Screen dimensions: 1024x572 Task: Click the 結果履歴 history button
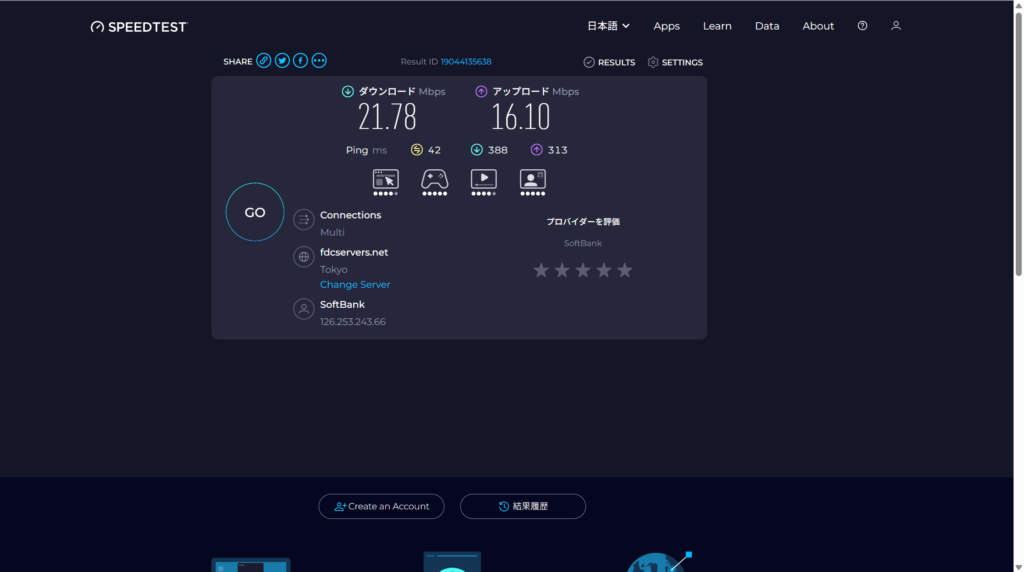coord(522,507)
